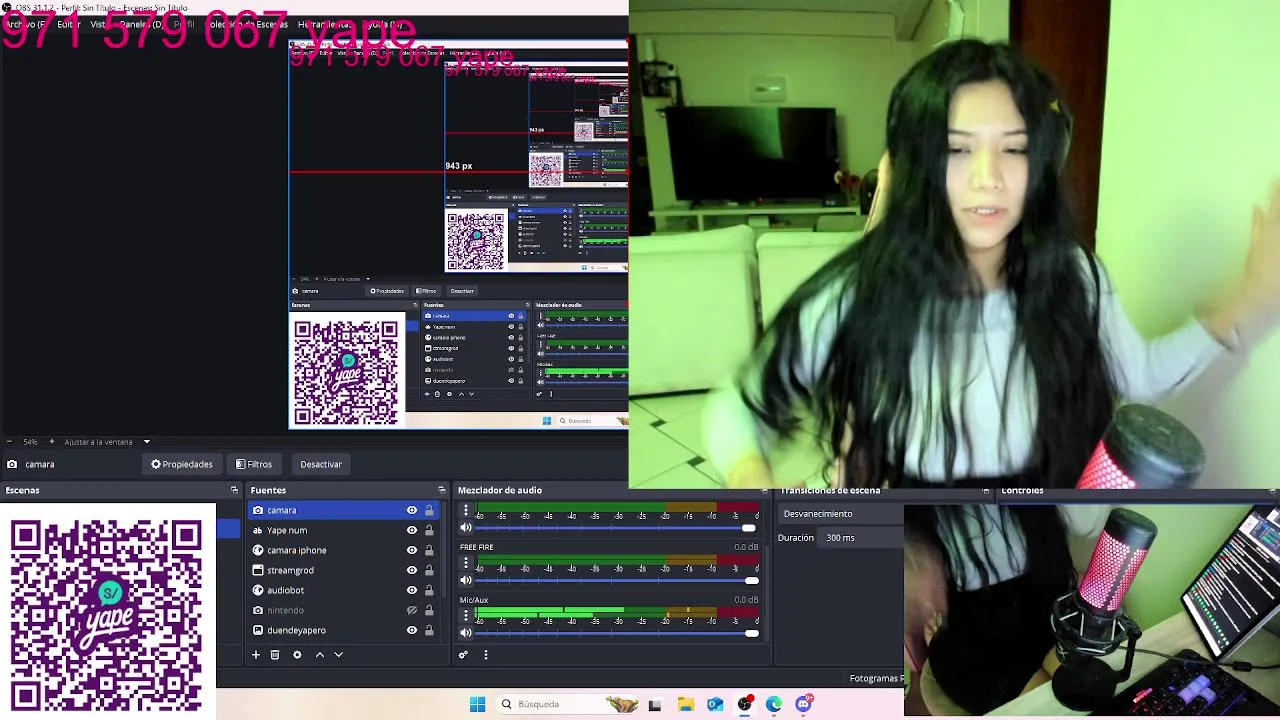Toggle lock on the Yape num source
Screen dimensions: 1280x720
coord(429,530)
